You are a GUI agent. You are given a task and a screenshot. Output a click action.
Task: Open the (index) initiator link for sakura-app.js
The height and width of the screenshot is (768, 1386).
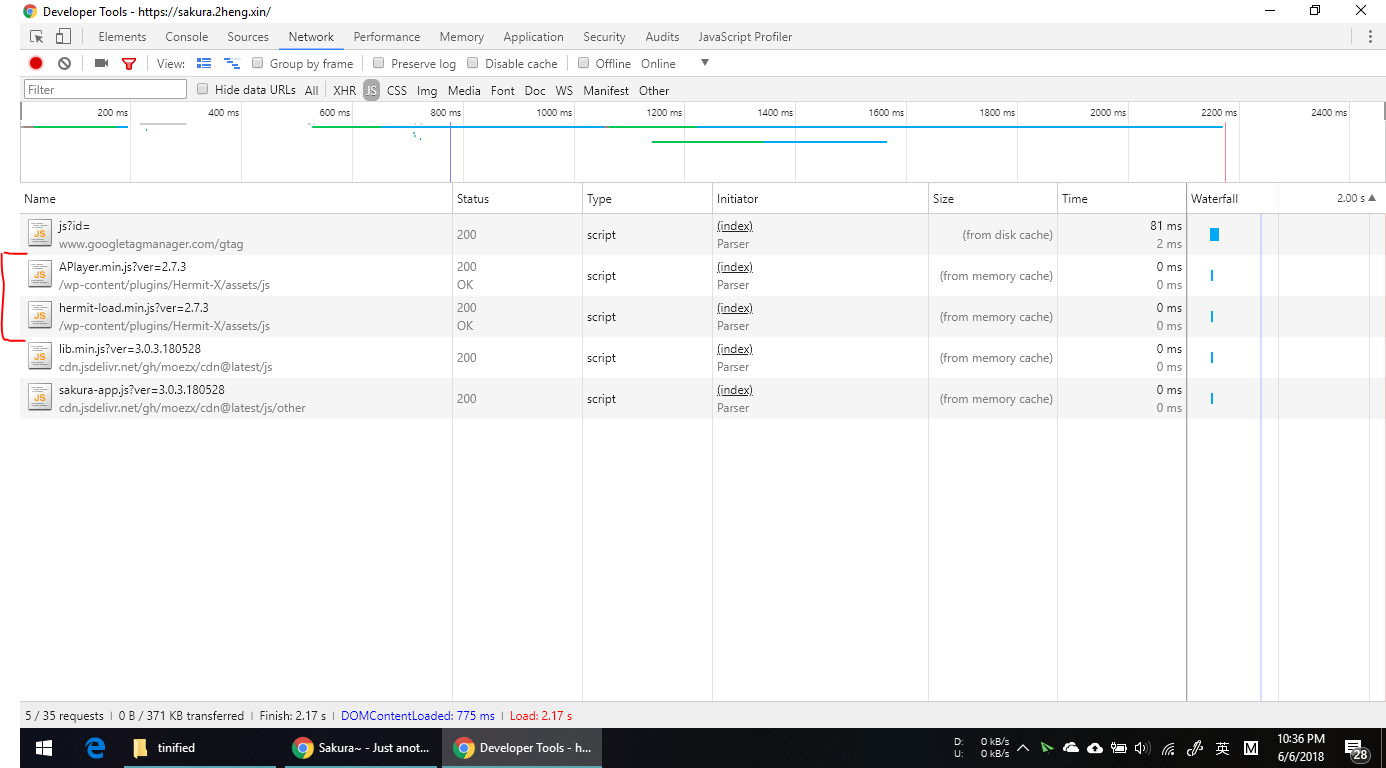(735, 390)
